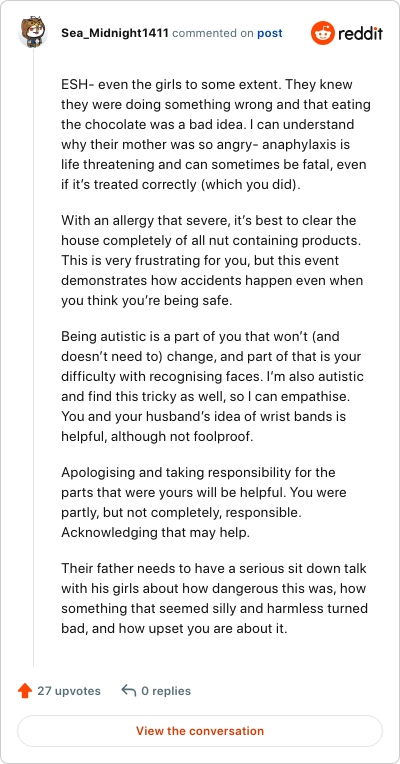
Task: Open the Sea_Midnight1411 username link
Action: coord(115,33)
